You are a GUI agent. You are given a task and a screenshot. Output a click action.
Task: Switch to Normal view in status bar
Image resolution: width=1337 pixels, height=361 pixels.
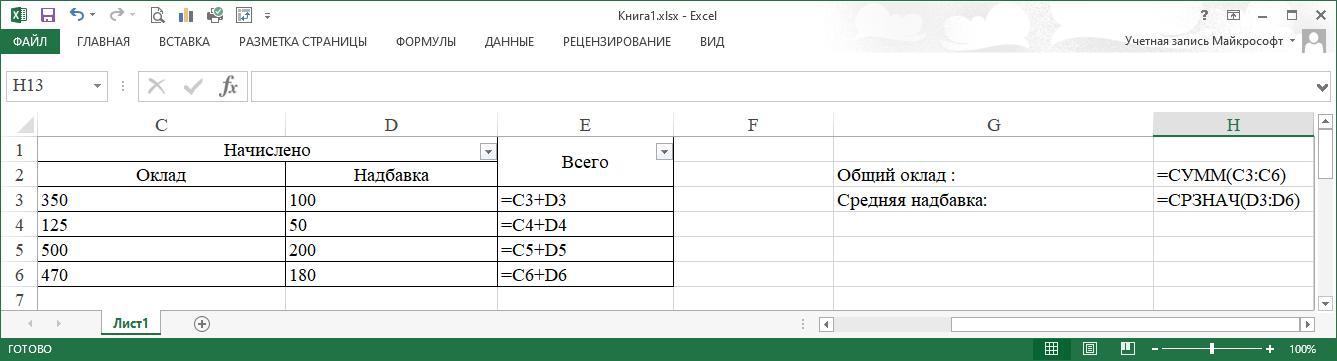(x=1051, y=349)
